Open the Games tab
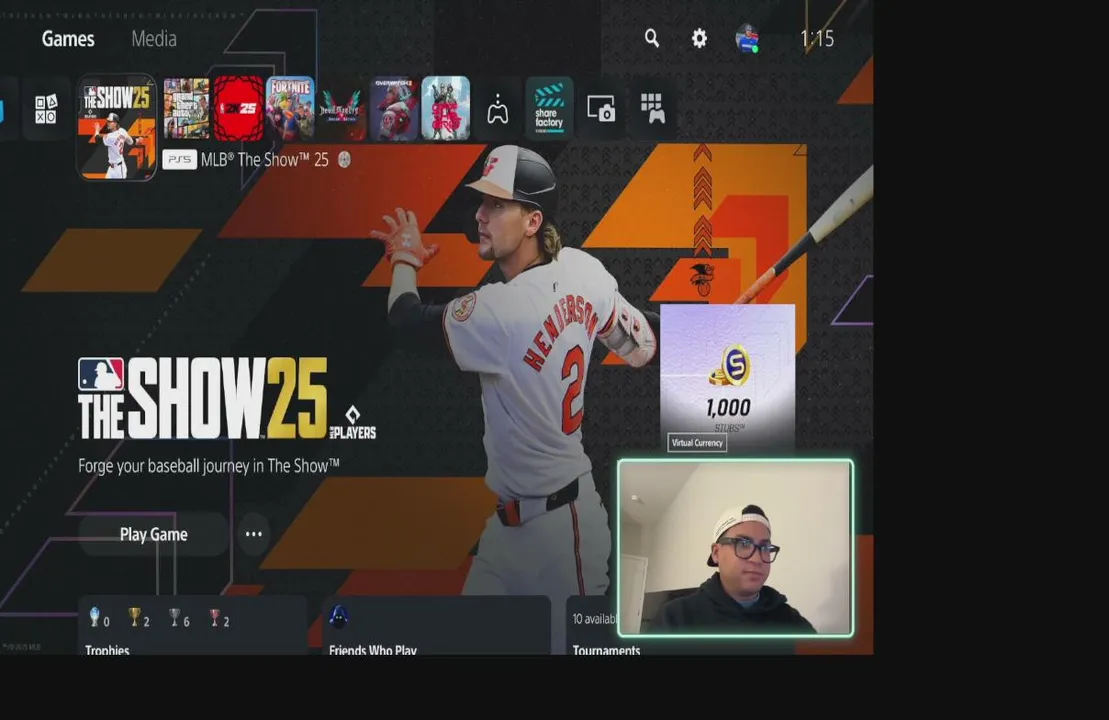Viewport: 1109px width, 720px height. pos(68,39)
